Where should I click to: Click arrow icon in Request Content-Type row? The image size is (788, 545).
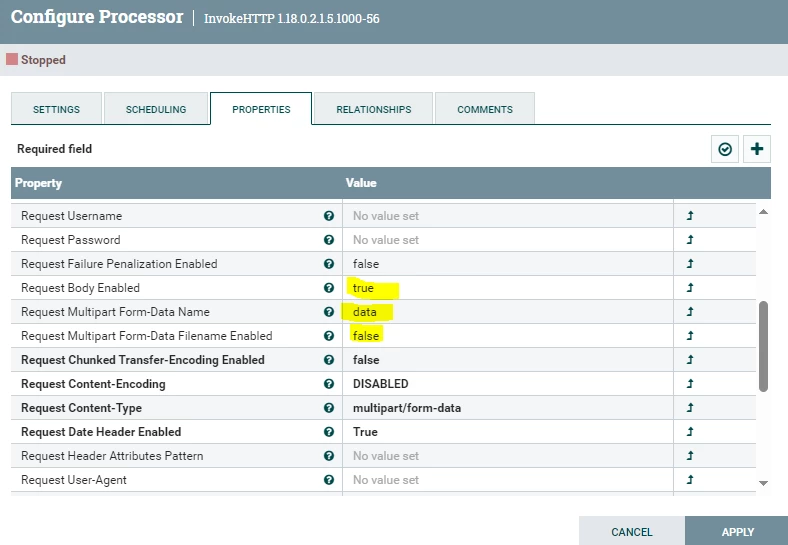[x=690, y=408]
